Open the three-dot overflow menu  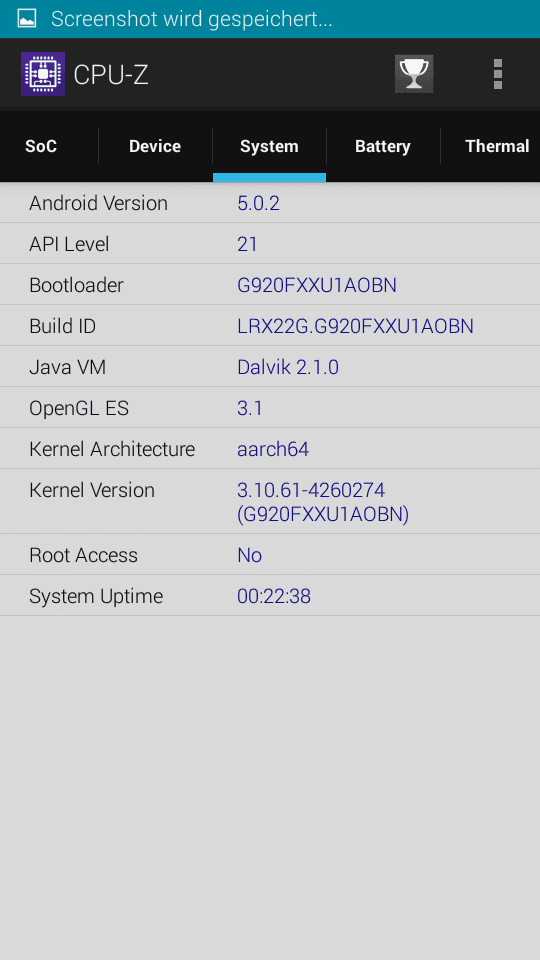click(x=498, y=74)
